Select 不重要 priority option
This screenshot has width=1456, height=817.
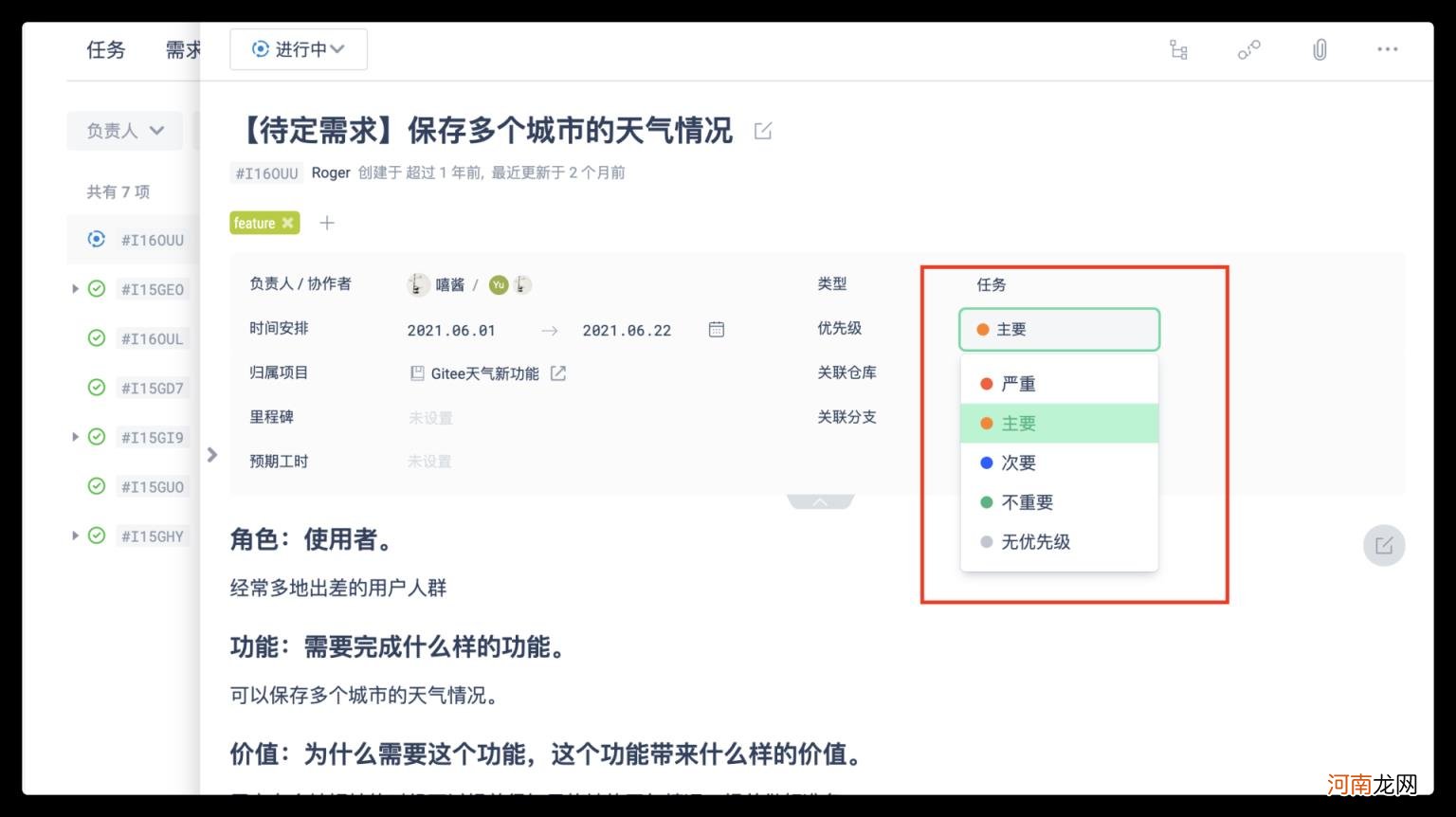(x=1059, y=502)
